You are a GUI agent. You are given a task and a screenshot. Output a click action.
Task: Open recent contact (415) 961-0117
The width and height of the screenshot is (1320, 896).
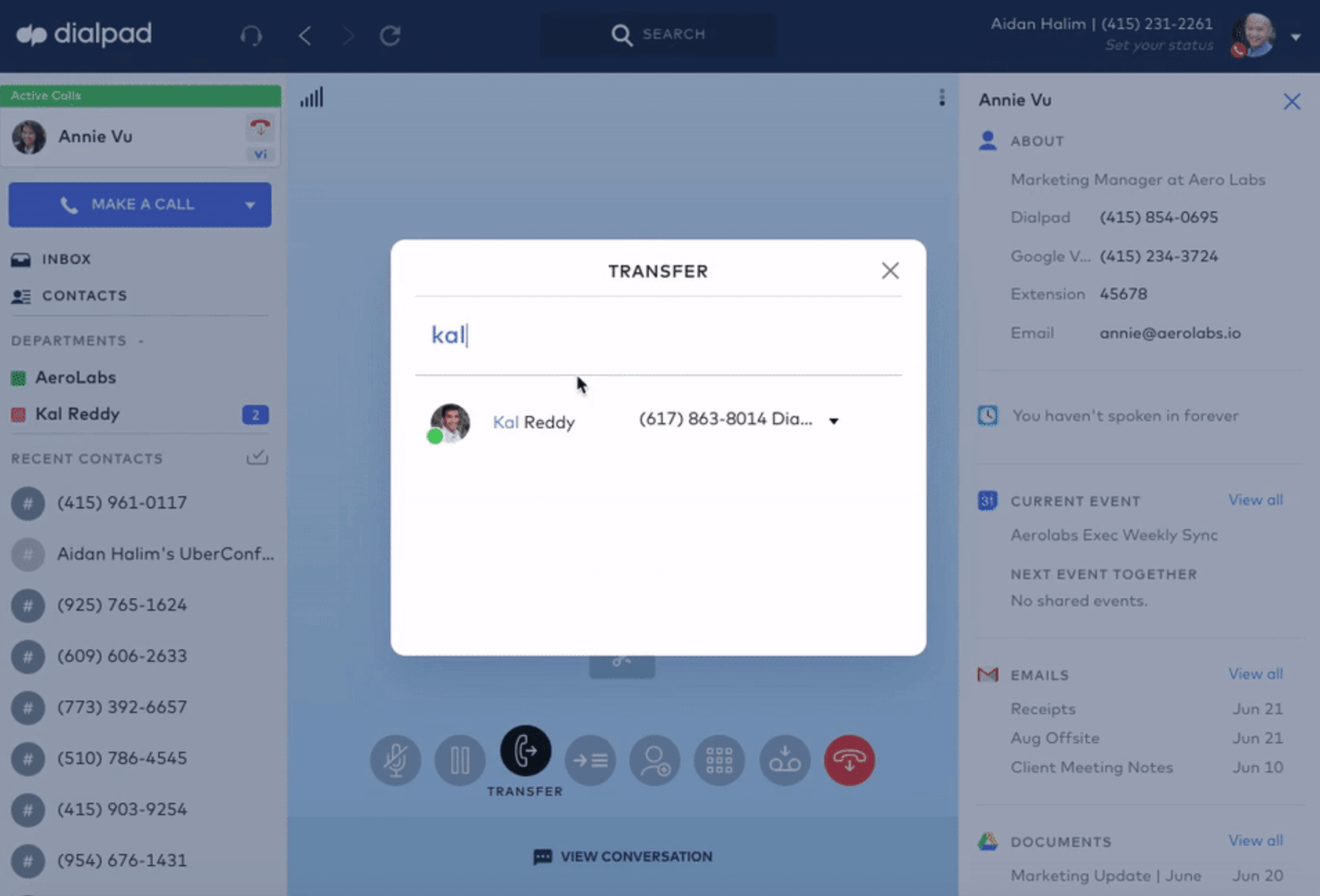(x=122, y=503)
